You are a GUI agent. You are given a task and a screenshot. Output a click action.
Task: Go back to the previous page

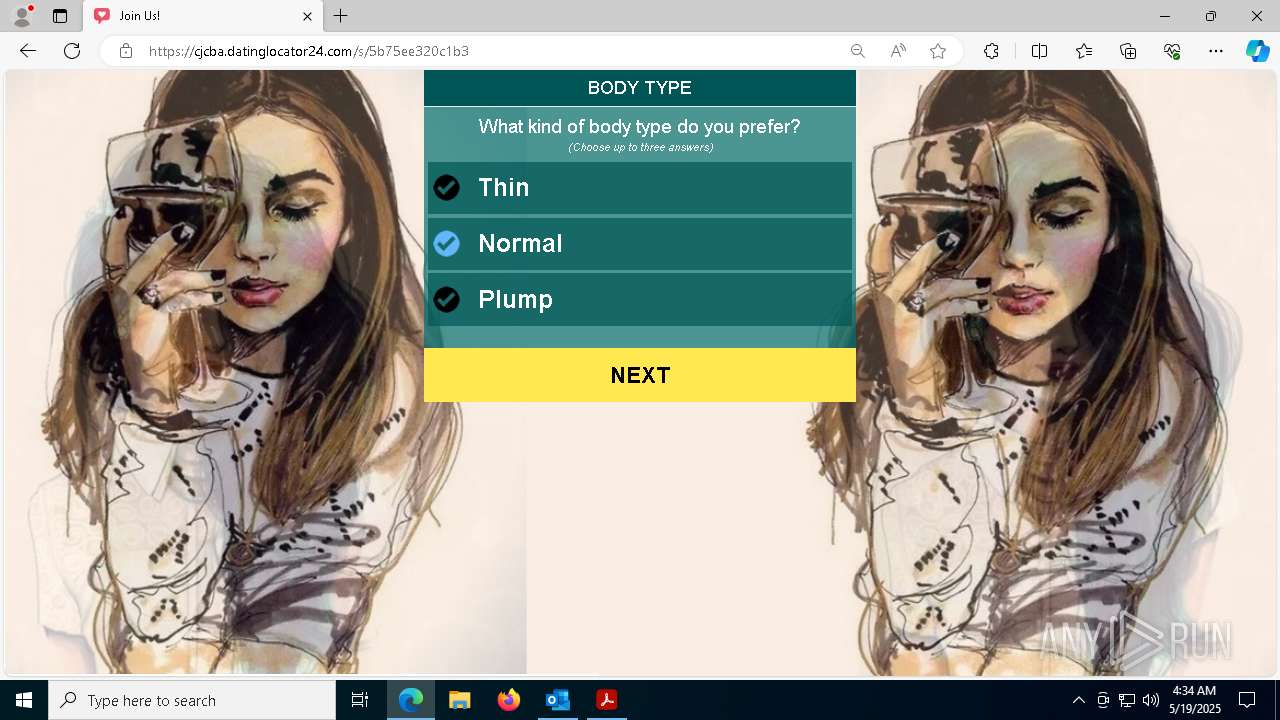pos(28,51)
